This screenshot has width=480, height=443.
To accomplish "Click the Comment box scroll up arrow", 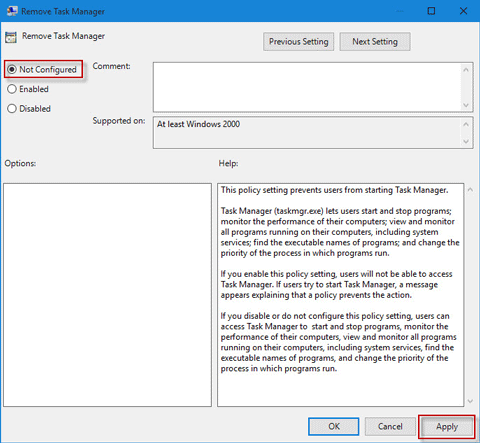I will click(x=466, y=70).
